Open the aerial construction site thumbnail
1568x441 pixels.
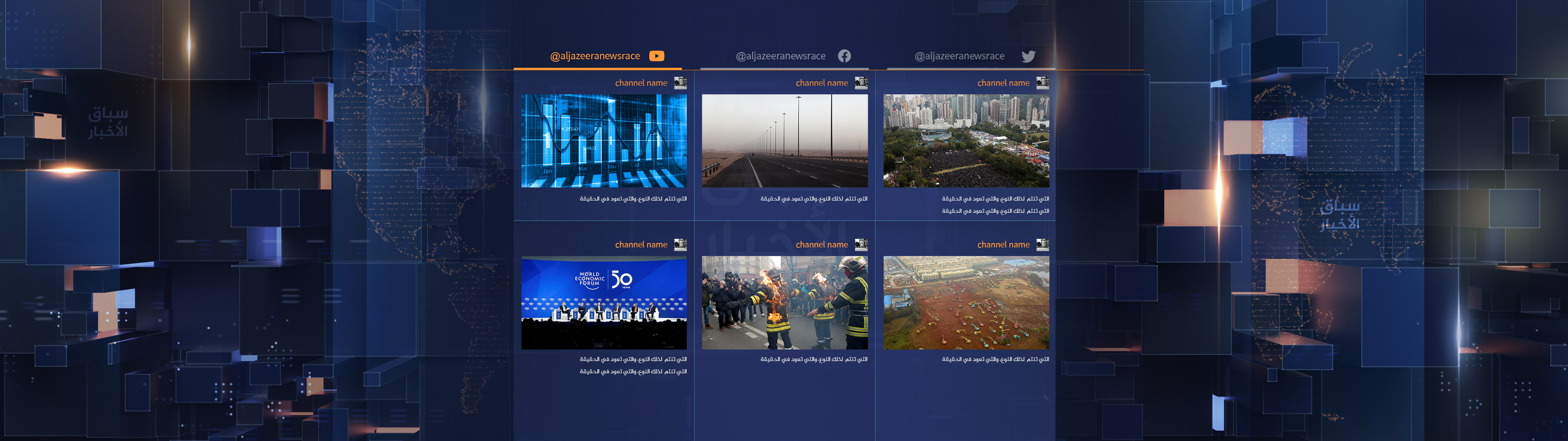tap(966, 303)
